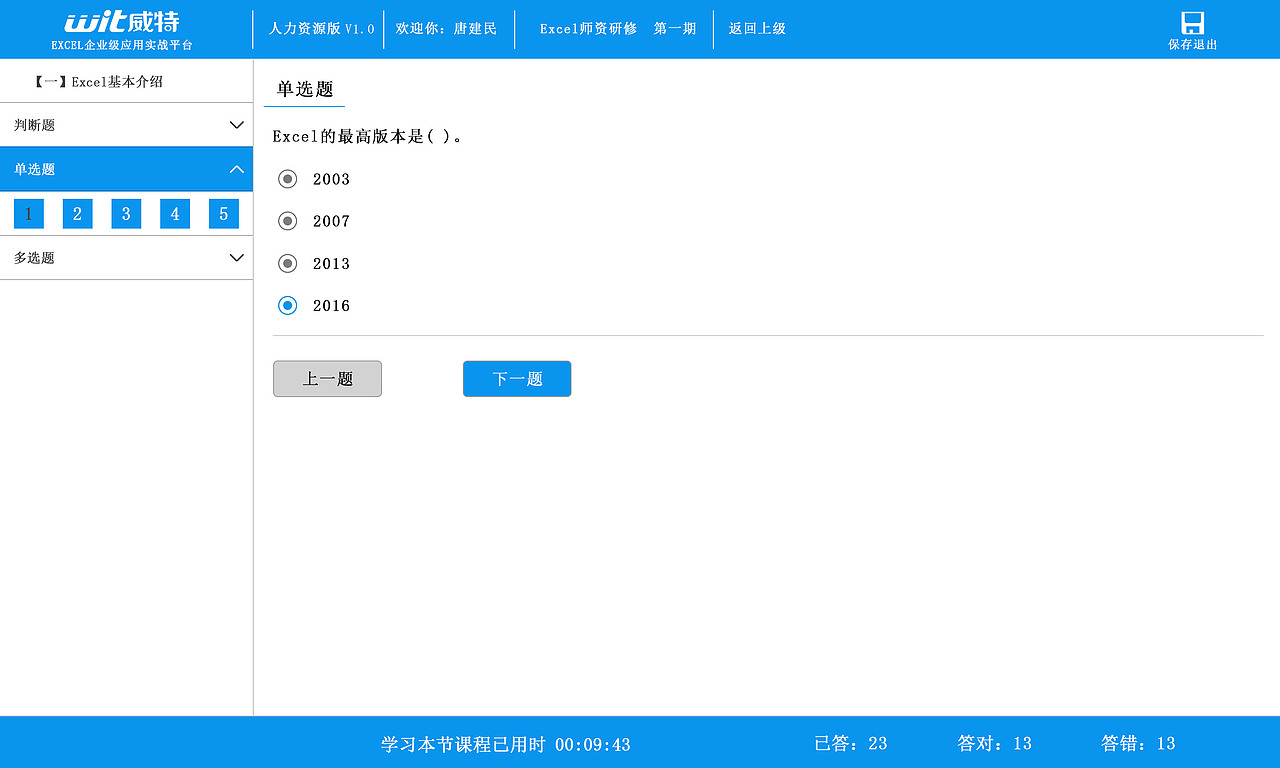This screenshot has height=768, width=1280.
Task: Click the 保存退出 save-and-exit icon
Action: click(1191, 27)
